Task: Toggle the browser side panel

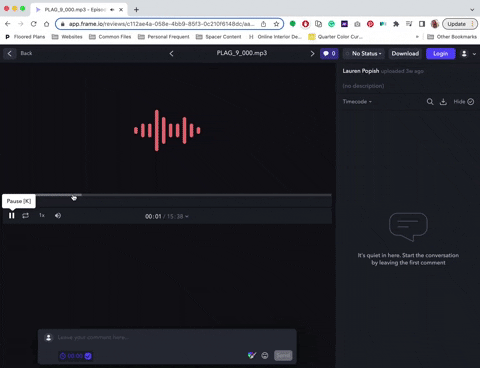Action: [422, 24]
